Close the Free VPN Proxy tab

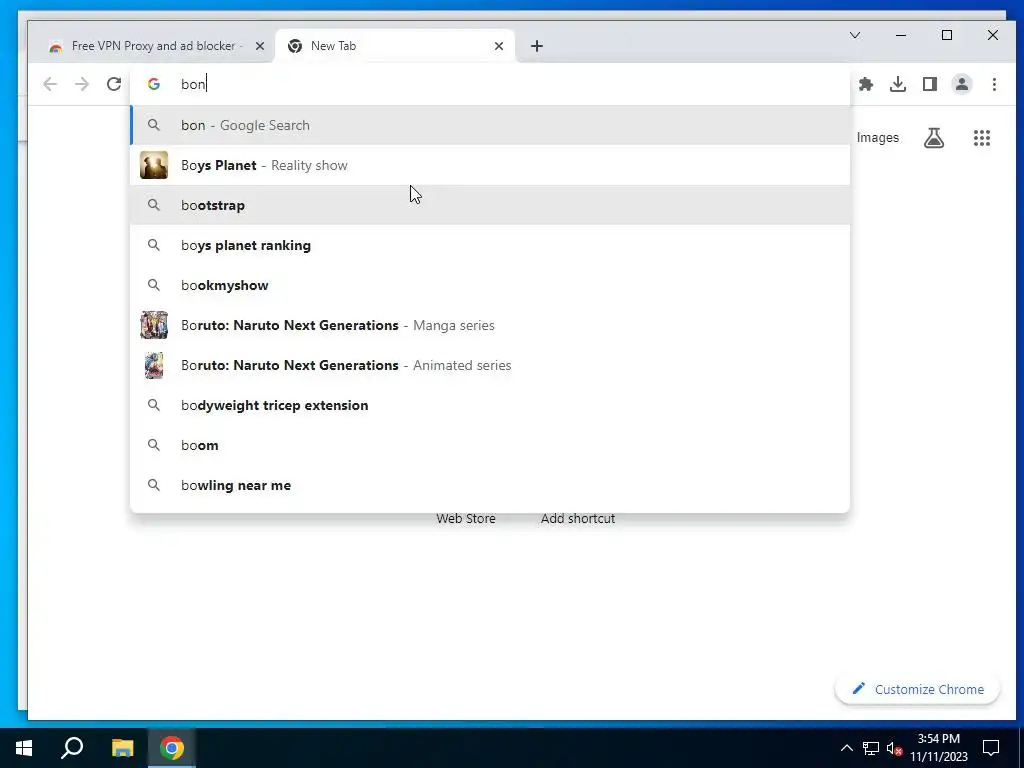[x=260, y=46]
